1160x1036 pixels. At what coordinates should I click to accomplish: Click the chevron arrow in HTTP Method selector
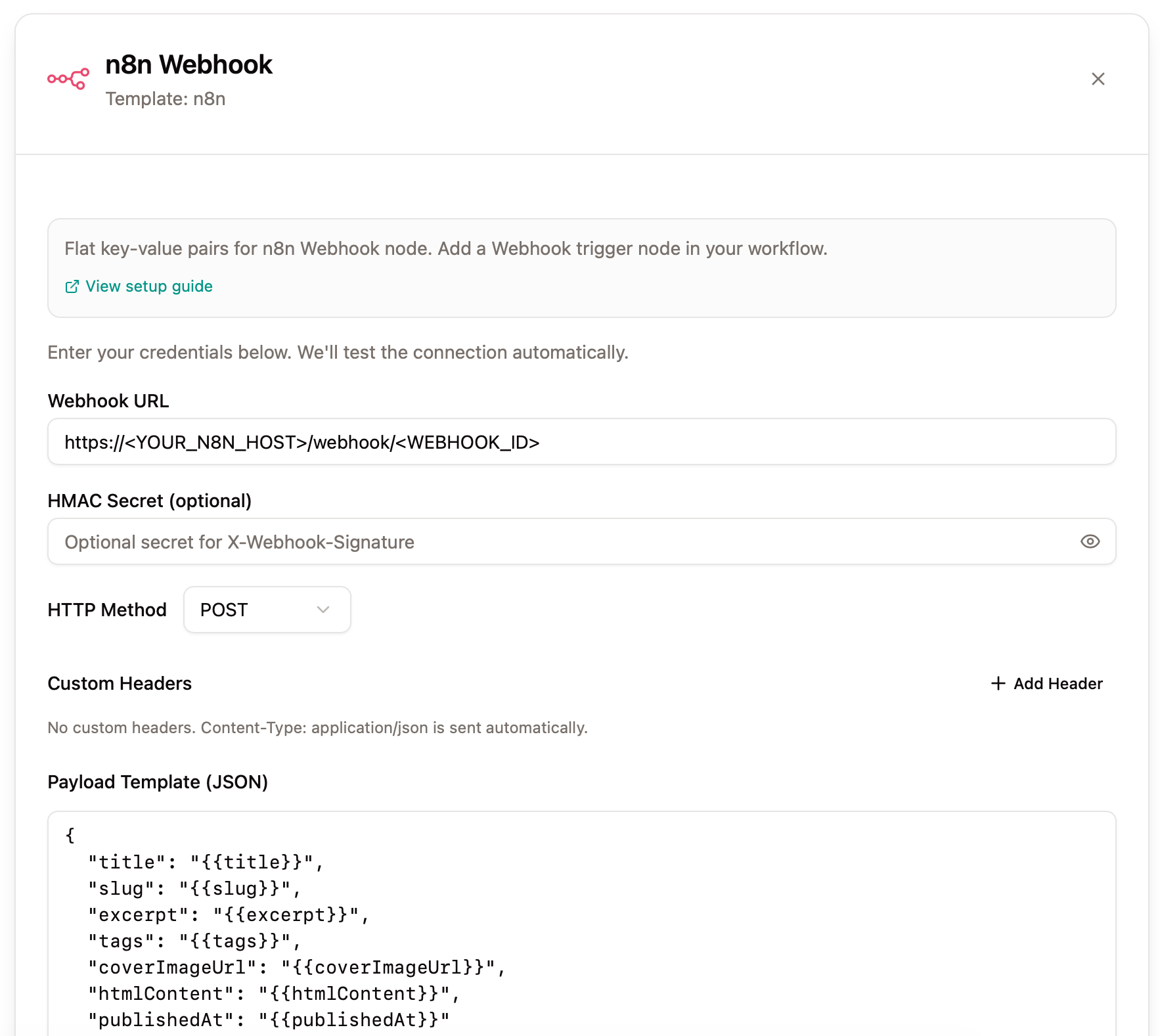click(323, 610)
